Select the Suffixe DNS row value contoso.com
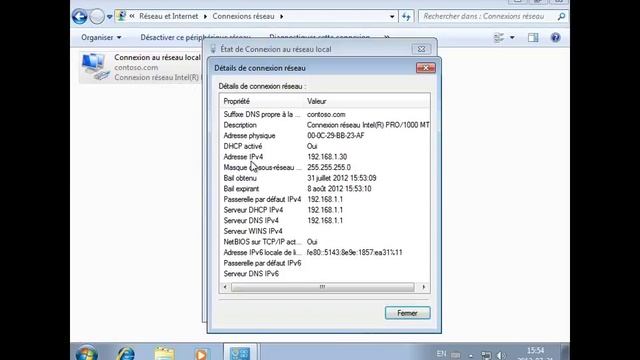Screen dimensions: 640x360 [326, 114]
